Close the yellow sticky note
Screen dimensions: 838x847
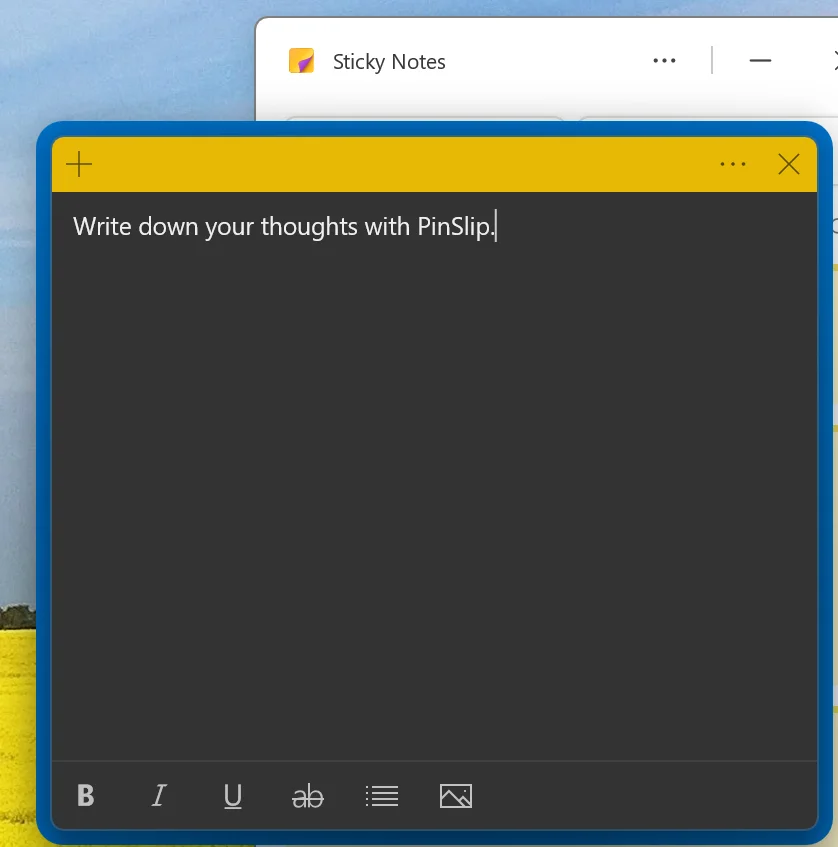(x=788, y=164)
